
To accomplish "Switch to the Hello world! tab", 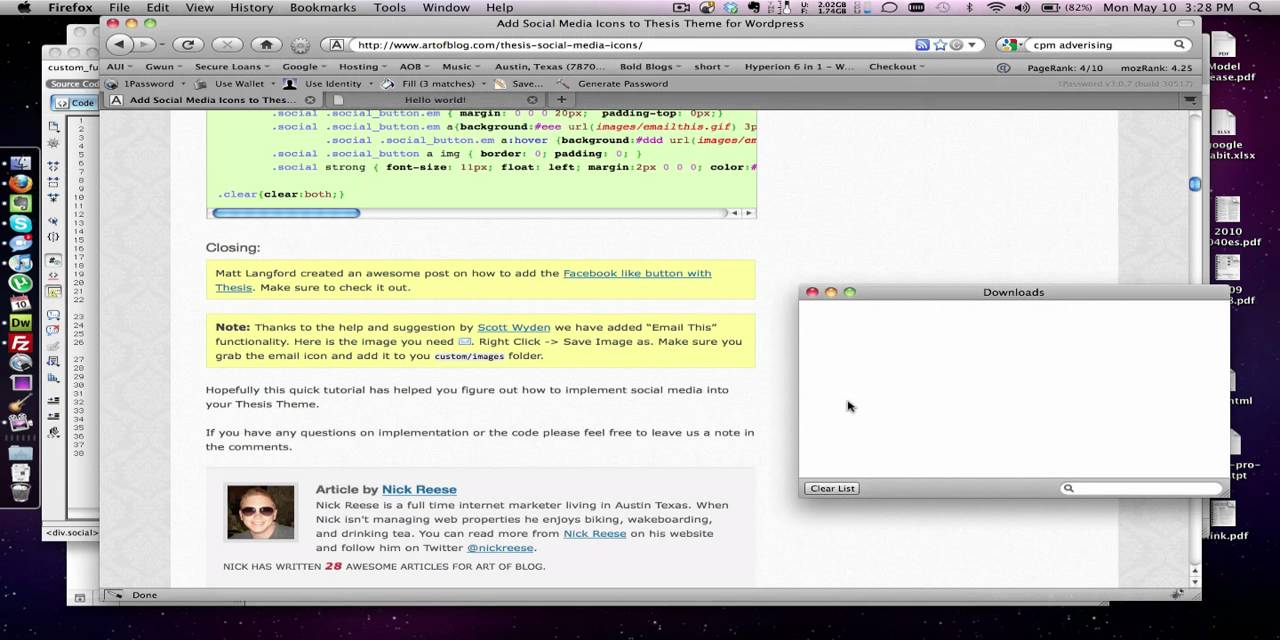I will pos(436,100).
